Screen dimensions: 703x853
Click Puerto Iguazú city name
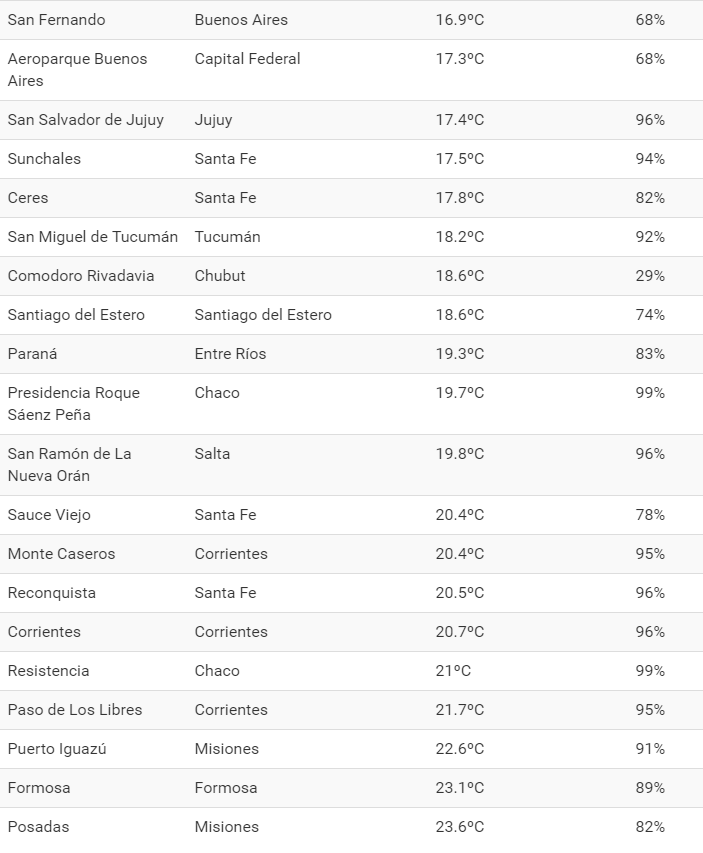pyautogui.click(x=57, y=749)
